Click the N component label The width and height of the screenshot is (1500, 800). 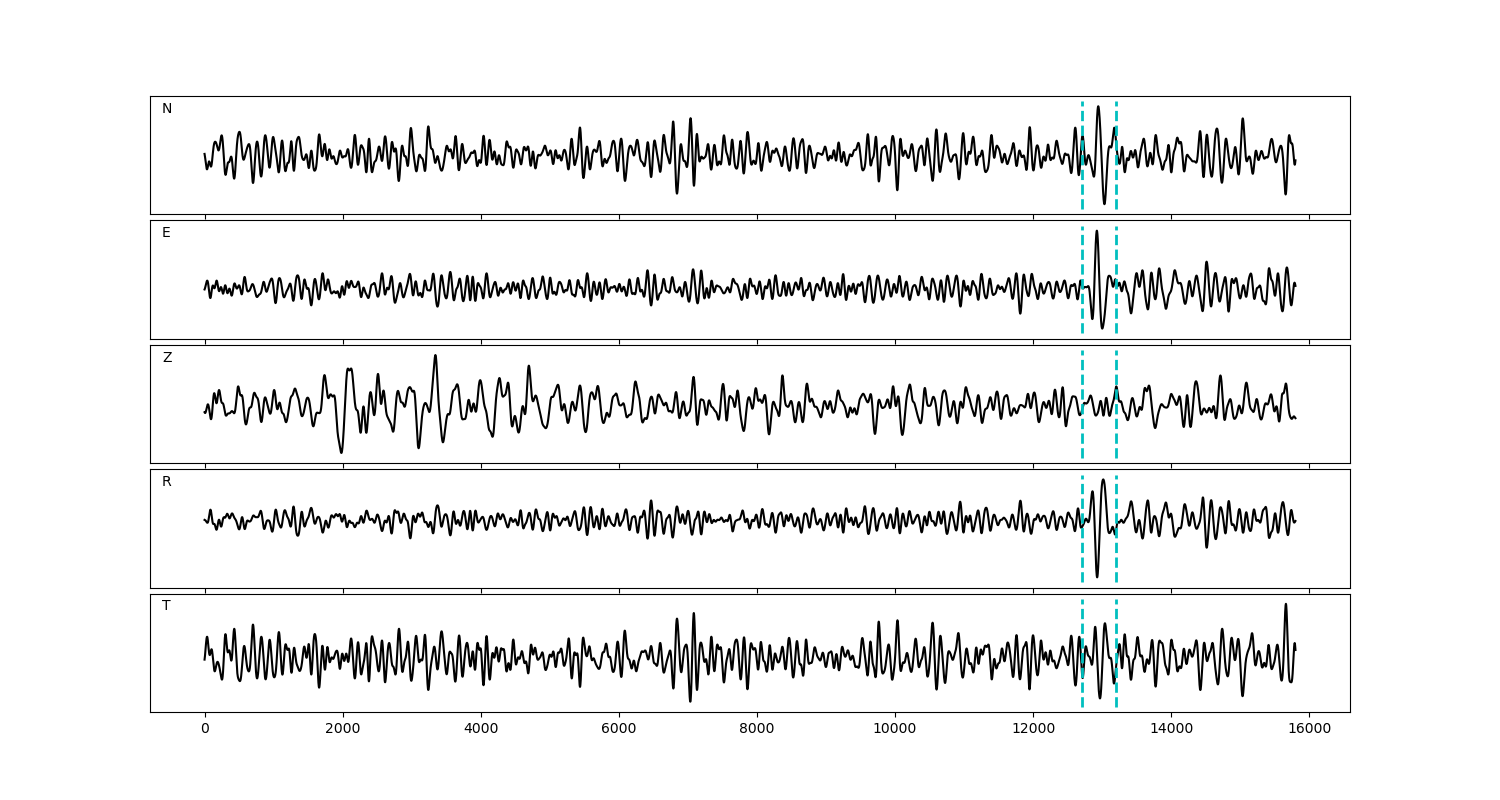tap(167, 109)
